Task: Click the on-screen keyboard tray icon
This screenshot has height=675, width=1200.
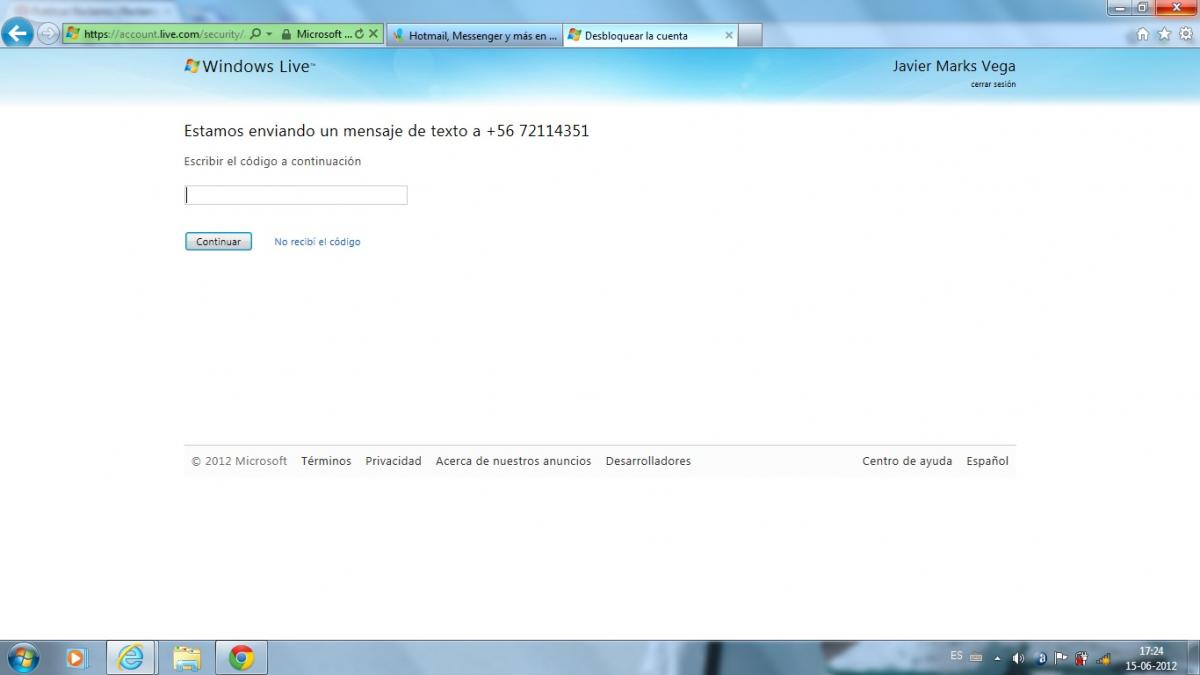Action: pos(976,658)
